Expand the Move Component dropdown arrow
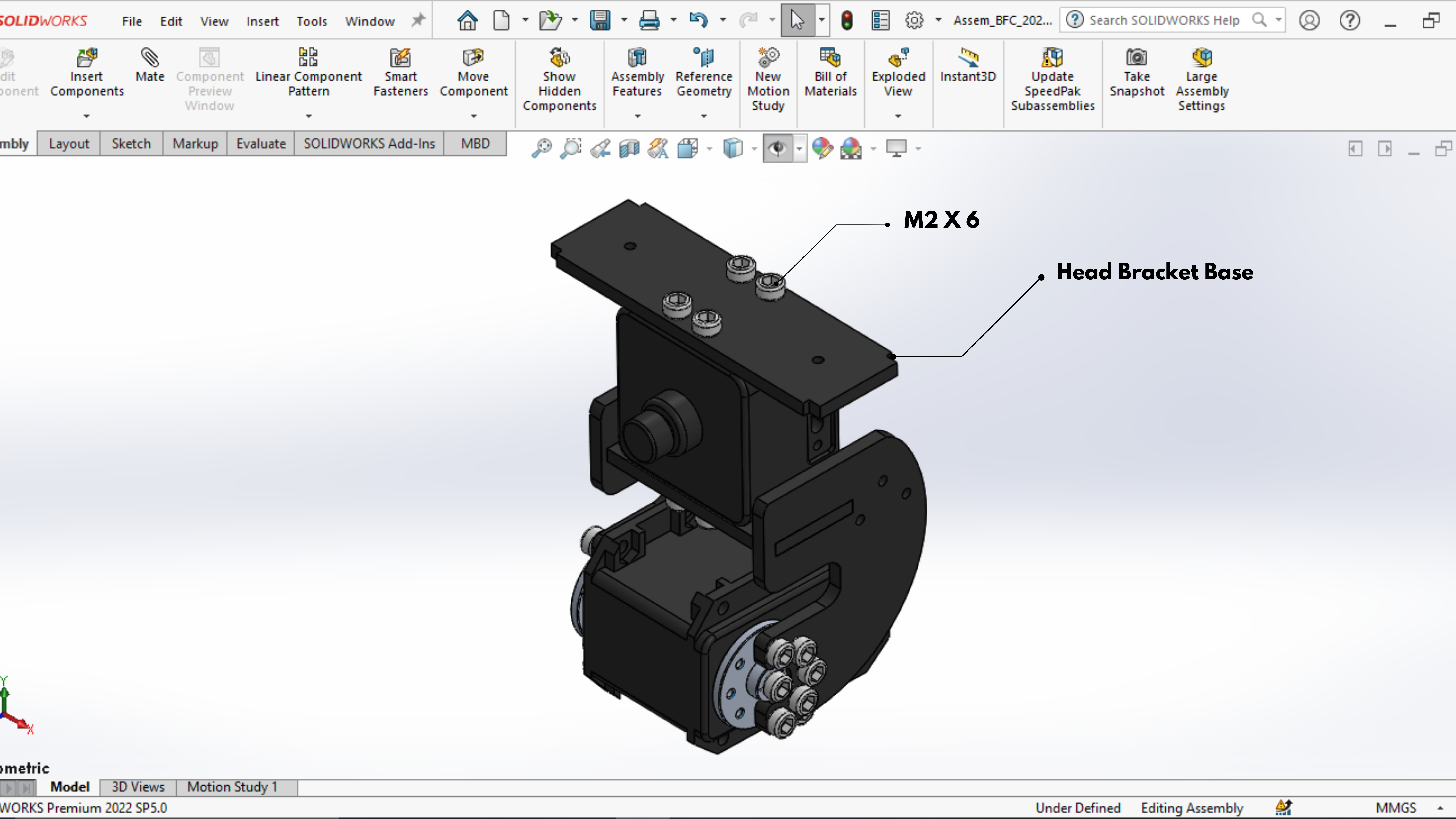The image size is (1456, 819). 474,116
